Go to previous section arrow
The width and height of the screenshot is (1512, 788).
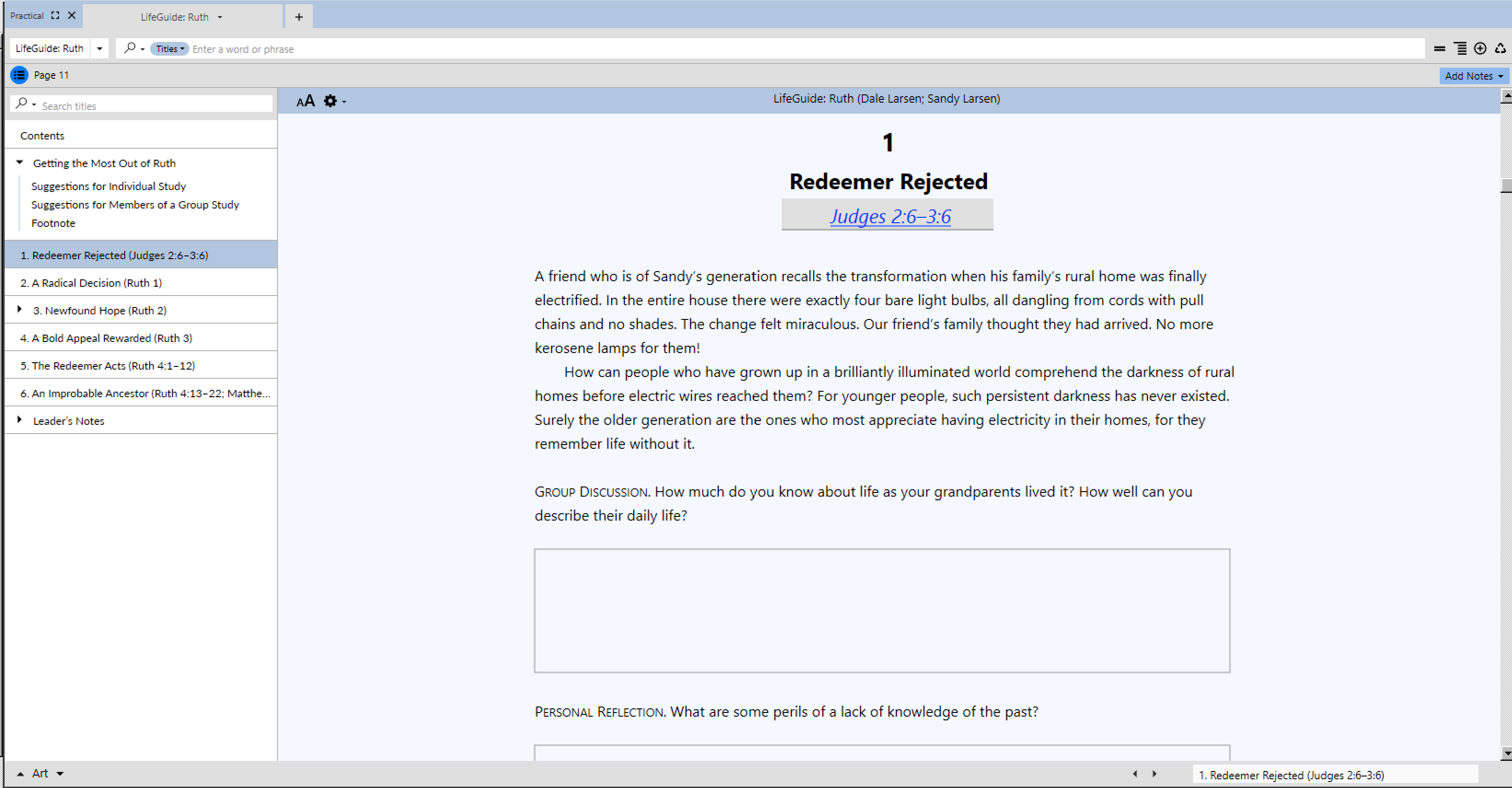point(1135,774)
